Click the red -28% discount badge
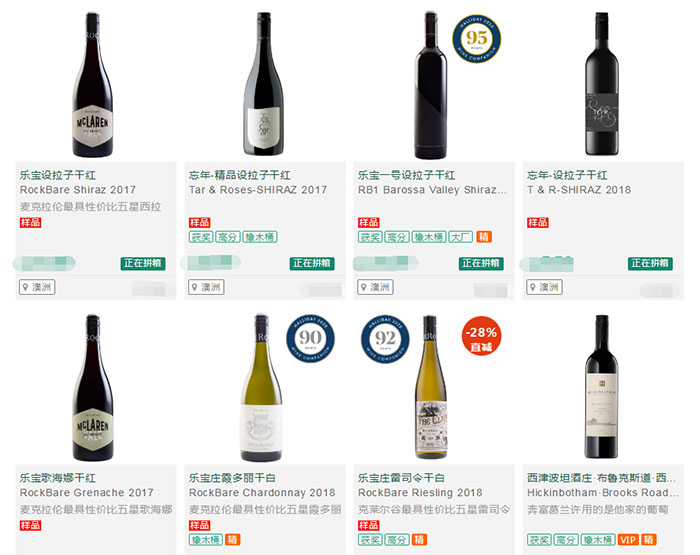The width and height of the screenshot is (700, 555). point(481,336)
